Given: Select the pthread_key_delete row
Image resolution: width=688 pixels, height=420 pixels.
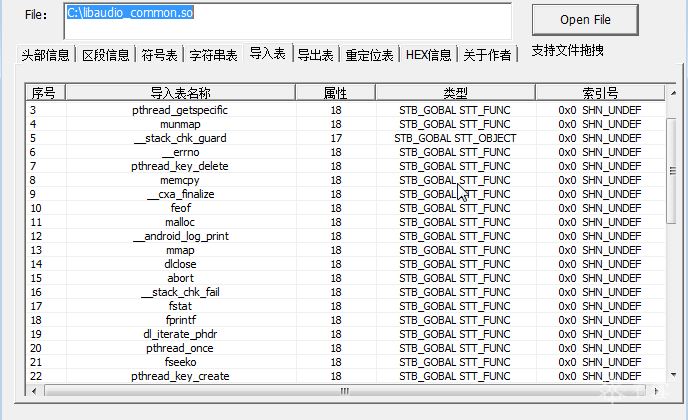Looking at the screenshot, I should tap(345, 166).
